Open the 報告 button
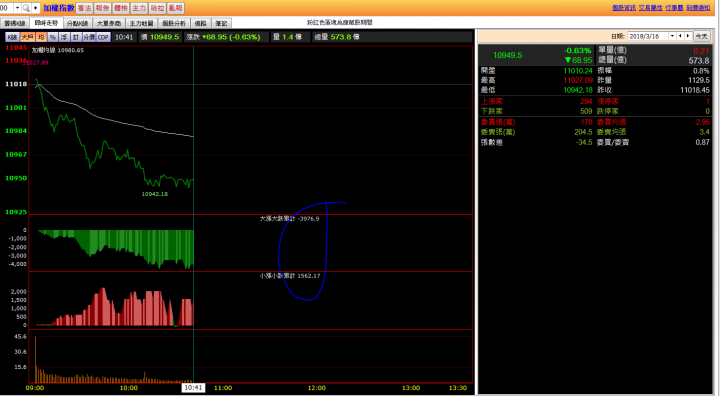The height and width of the screenshot is (396, 720). point(102,8)
